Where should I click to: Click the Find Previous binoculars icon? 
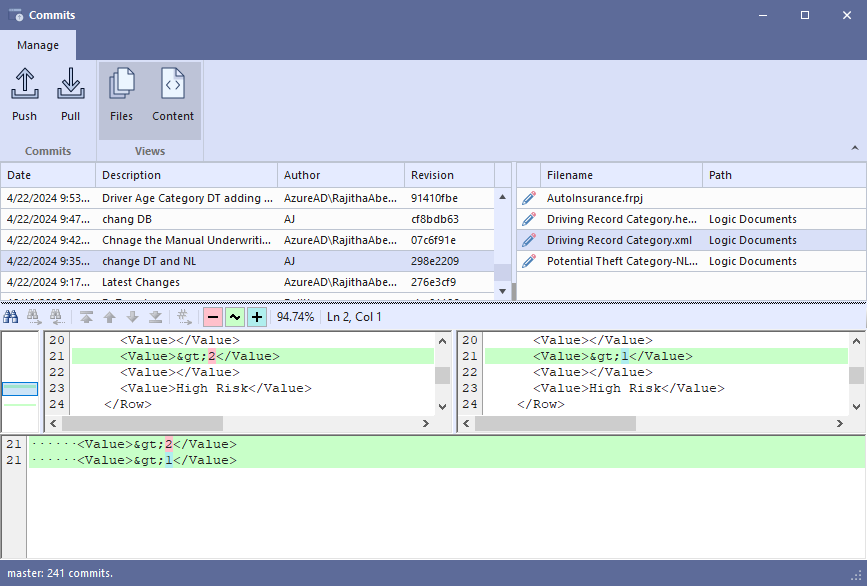pos(57,317)
